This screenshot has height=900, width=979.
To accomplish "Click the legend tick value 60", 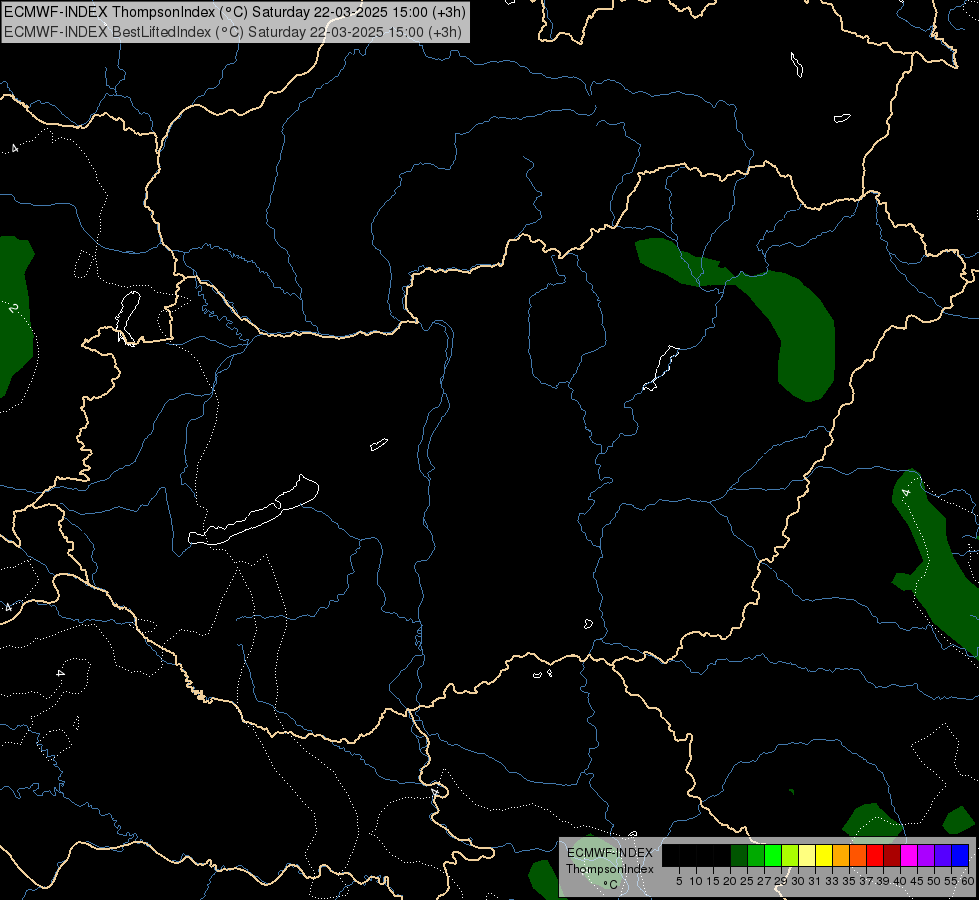I will point(968,881).
